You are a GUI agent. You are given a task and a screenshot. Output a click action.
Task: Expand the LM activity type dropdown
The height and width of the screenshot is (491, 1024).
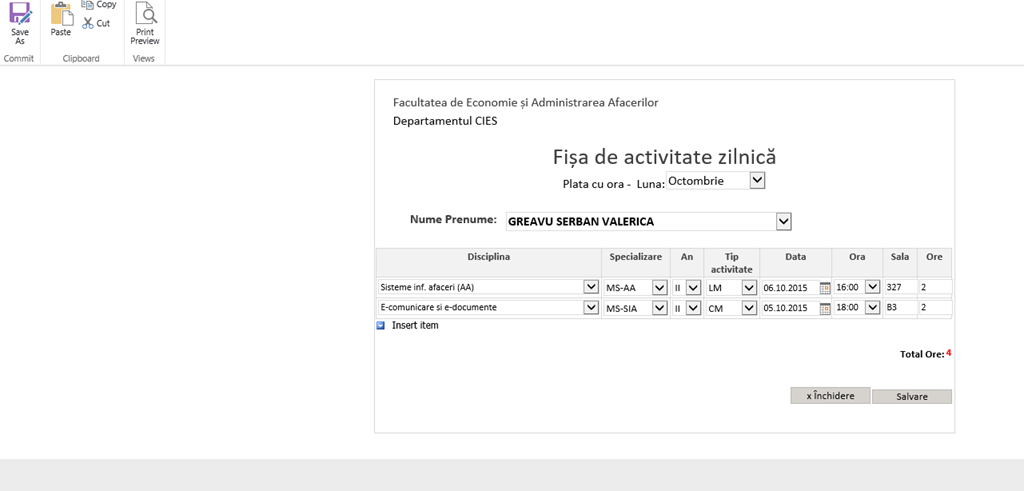748,288
